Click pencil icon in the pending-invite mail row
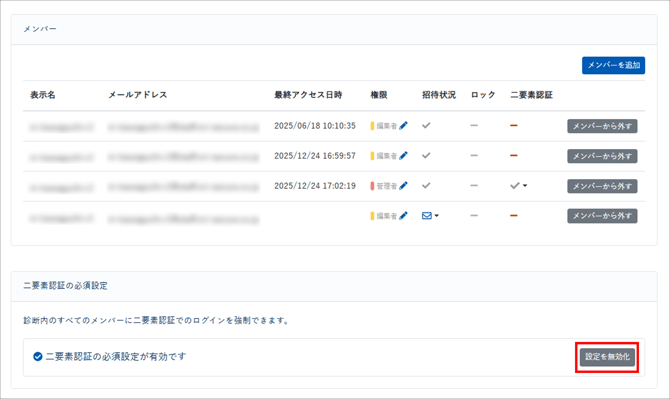 coord(403,216)
